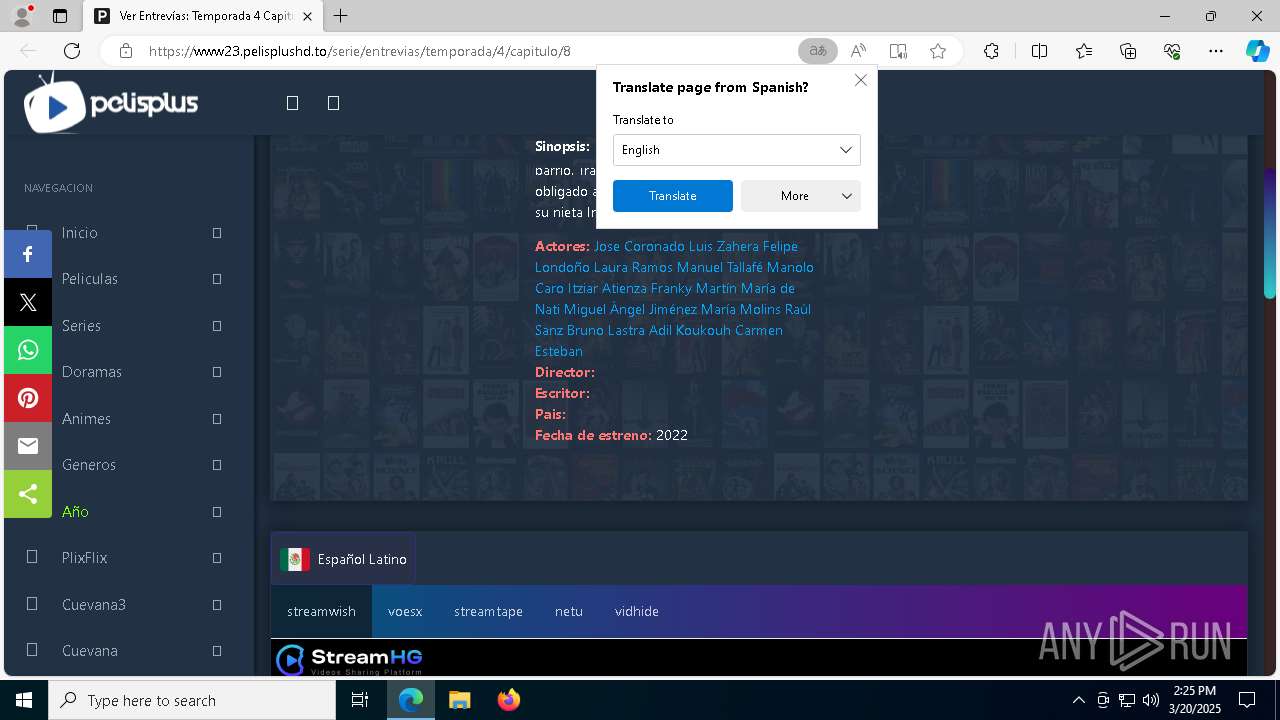Viewport: 1280px width, 720px height.
Task: Click the pelisplus logo
Action: tap(111, 104)
